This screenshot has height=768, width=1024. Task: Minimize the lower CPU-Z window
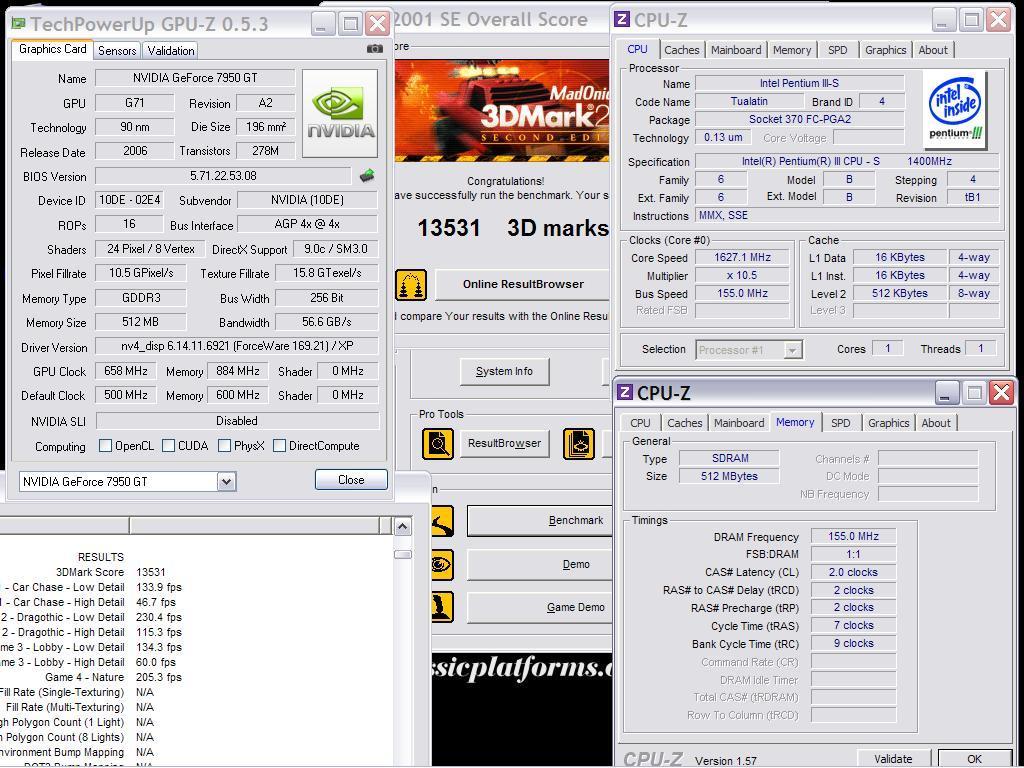946,392
